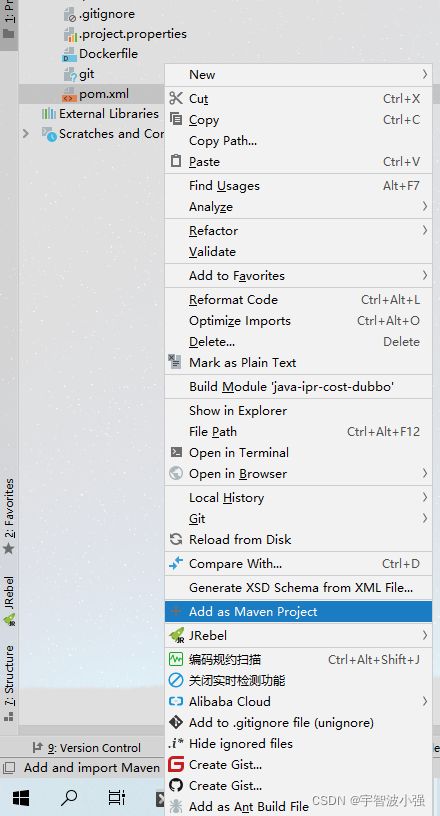Click the Cut scissors icon
The width and height of the screenshot is (440, 816).
[176, 98]
